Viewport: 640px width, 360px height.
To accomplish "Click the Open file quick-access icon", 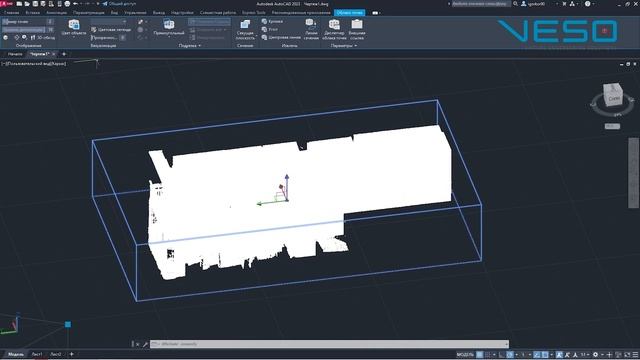I will pyautogui.click(x=27, y=4).
